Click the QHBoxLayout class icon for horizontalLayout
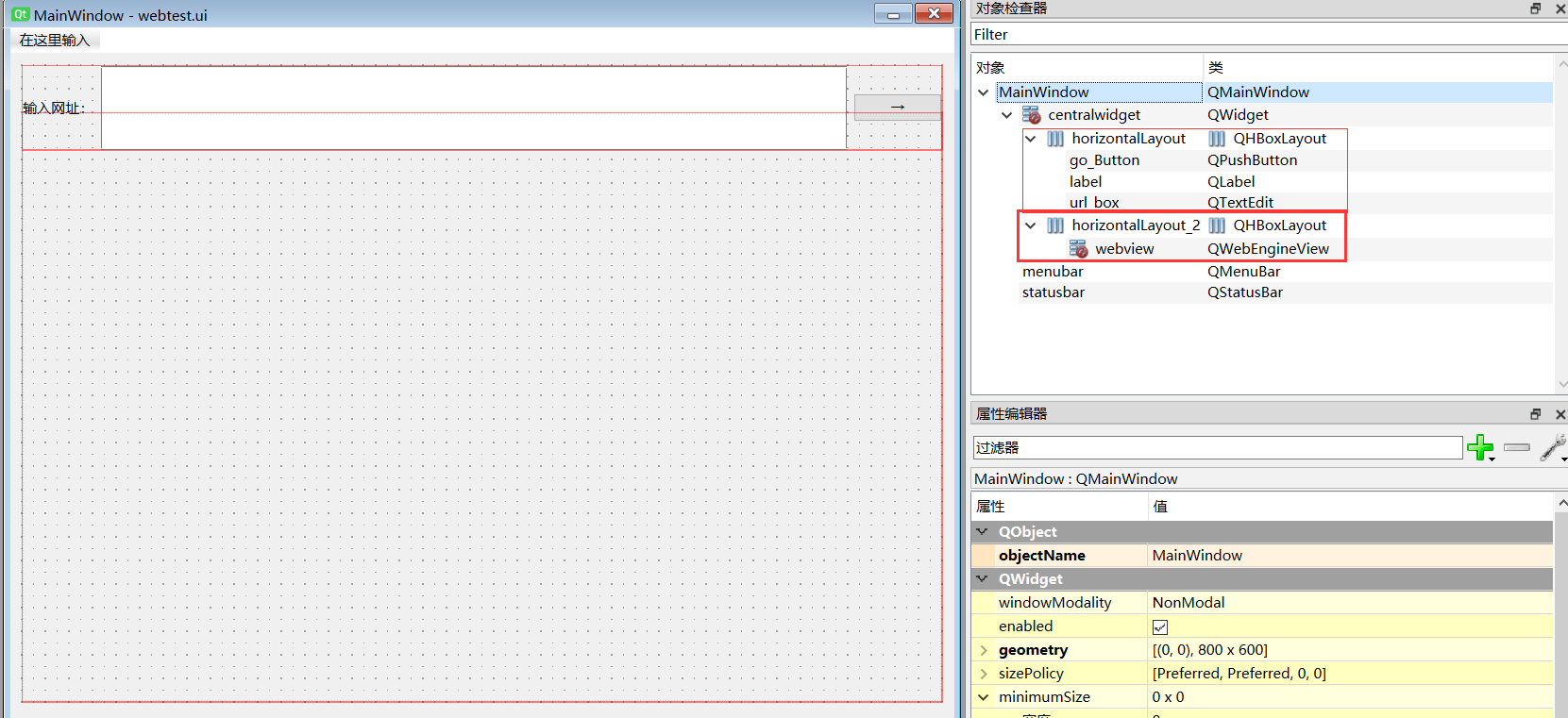 click(1217, 139)
